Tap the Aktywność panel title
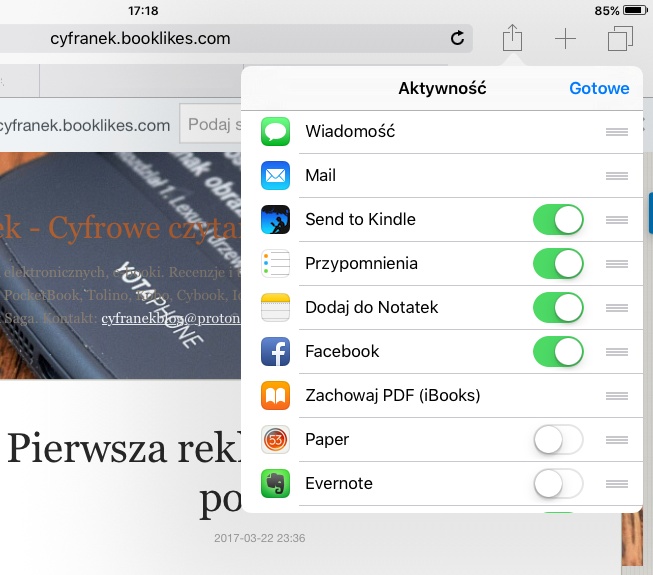 [442, 88]
